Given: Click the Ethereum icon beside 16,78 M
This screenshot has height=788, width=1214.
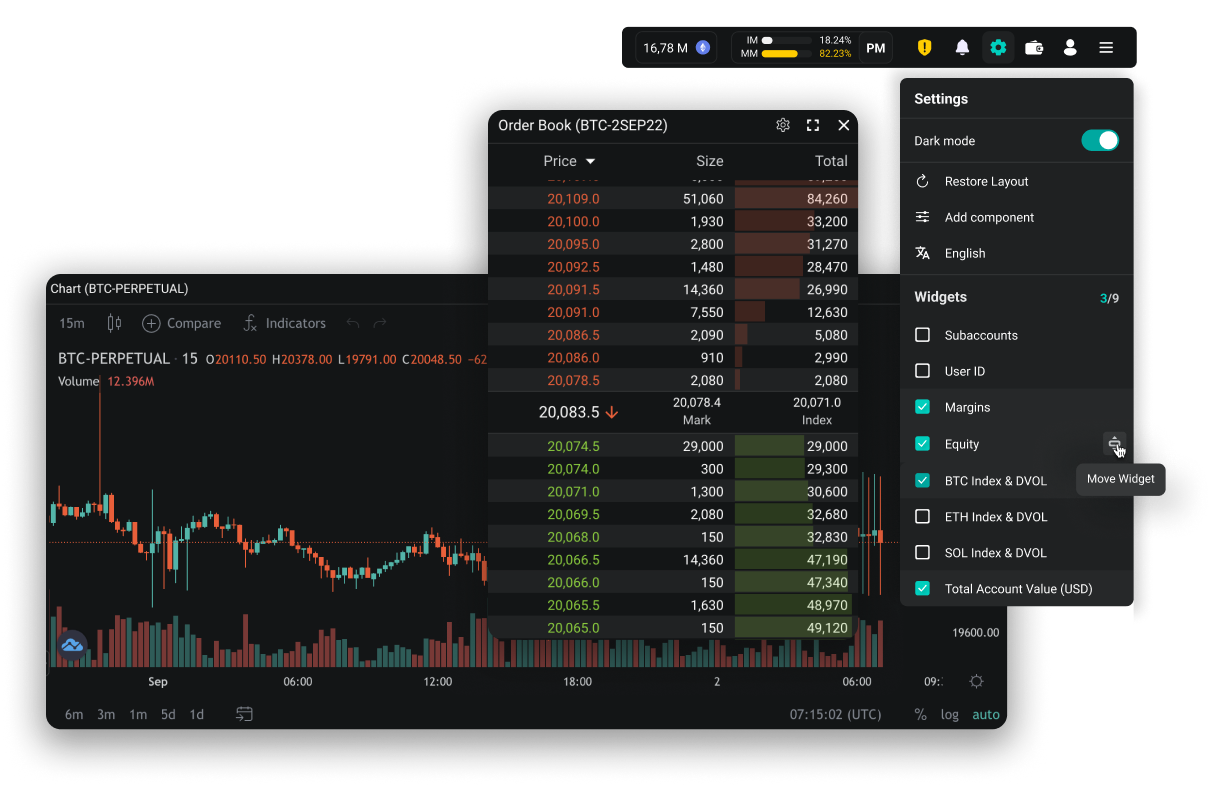Looking at the screenshot, I should click(703, 47).
